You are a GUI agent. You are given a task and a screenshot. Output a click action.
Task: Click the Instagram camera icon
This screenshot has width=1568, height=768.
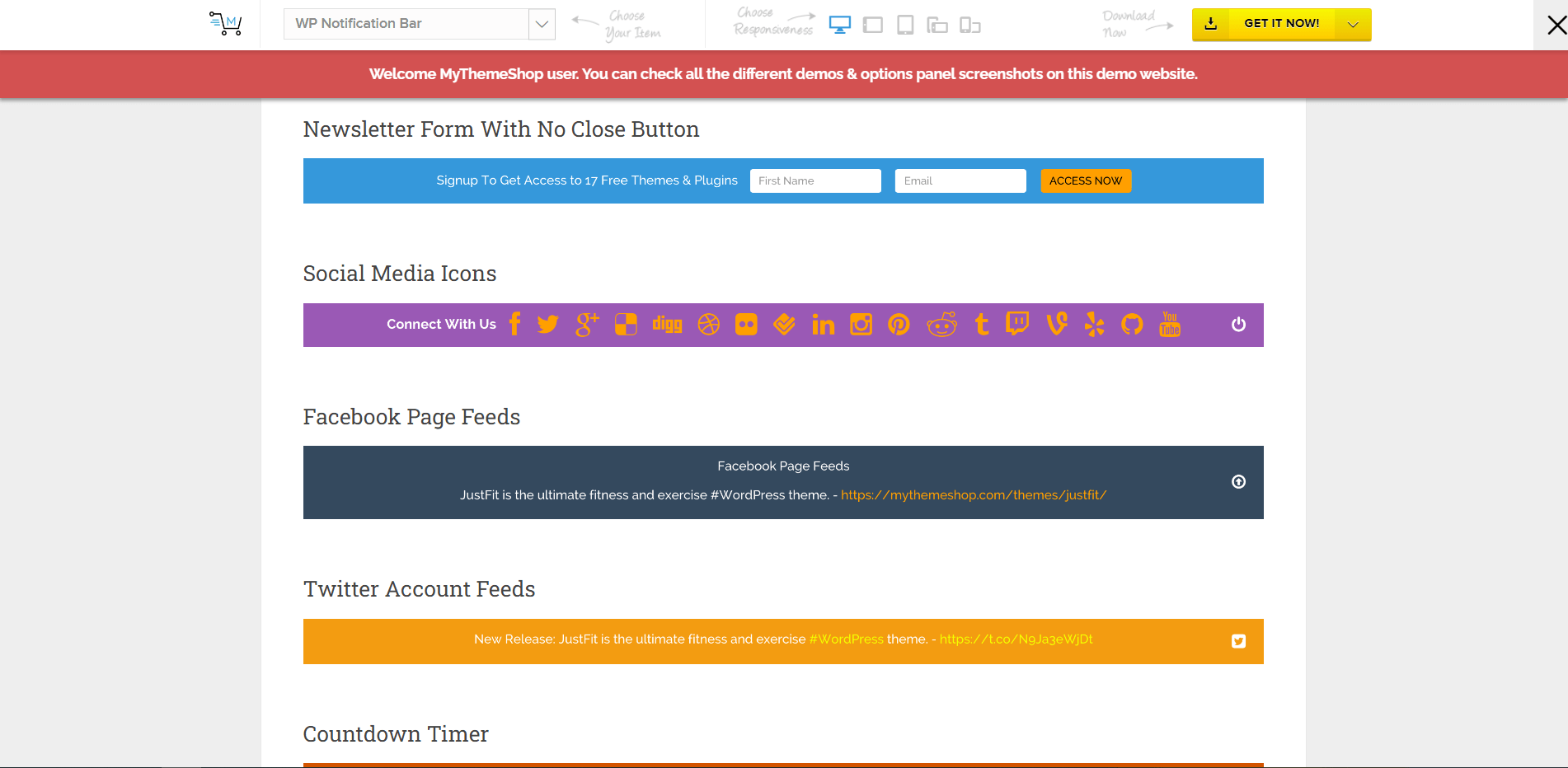coord(861,325)
